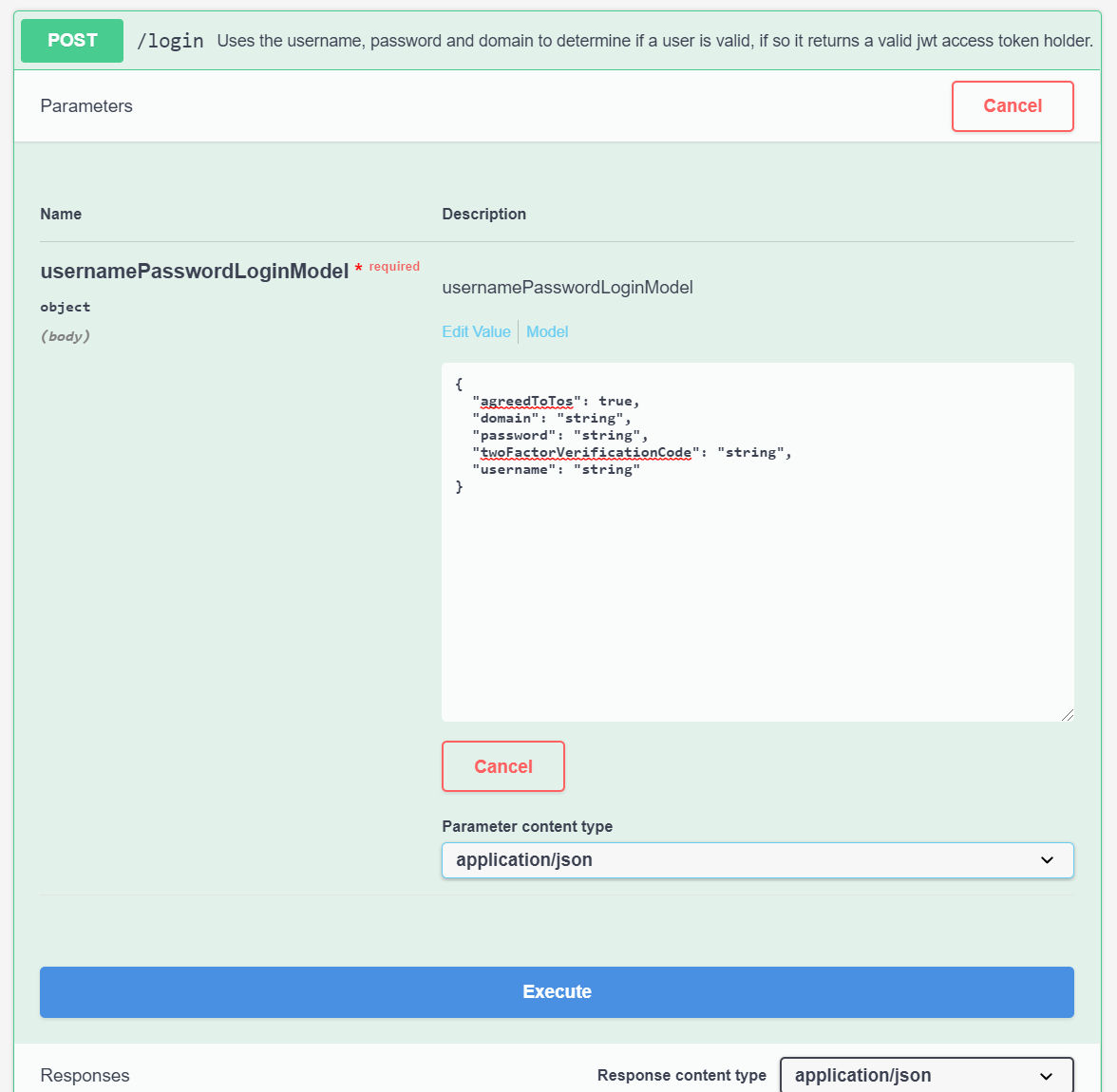
Task: Click inside the JSON request body textarea
Action: click(757, 542)
